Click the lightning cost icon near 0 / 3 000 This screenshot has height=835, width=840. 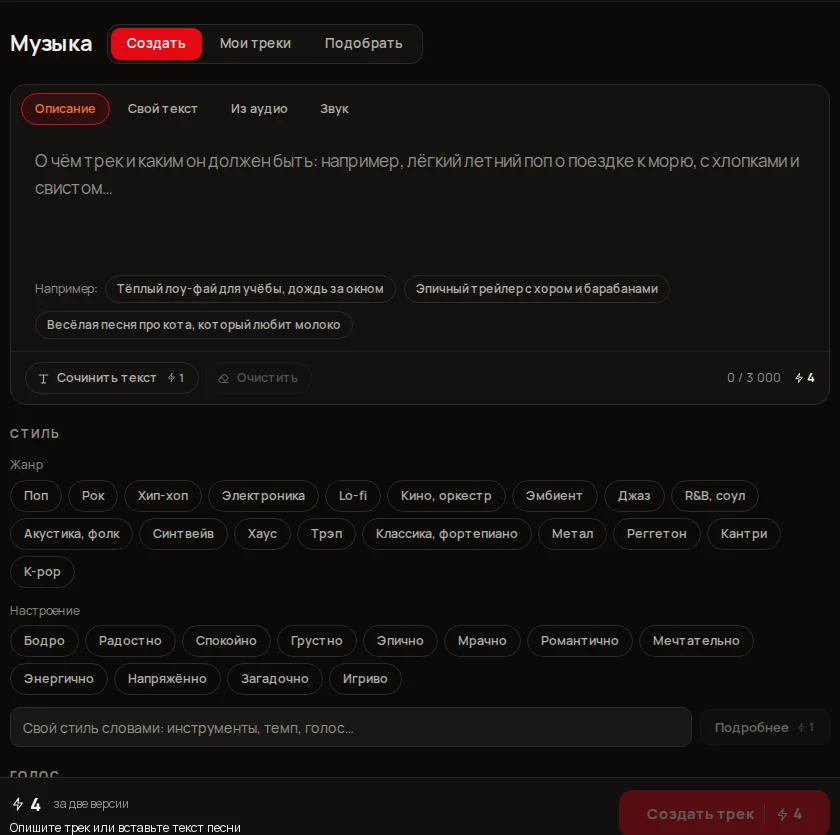(799, 378)
